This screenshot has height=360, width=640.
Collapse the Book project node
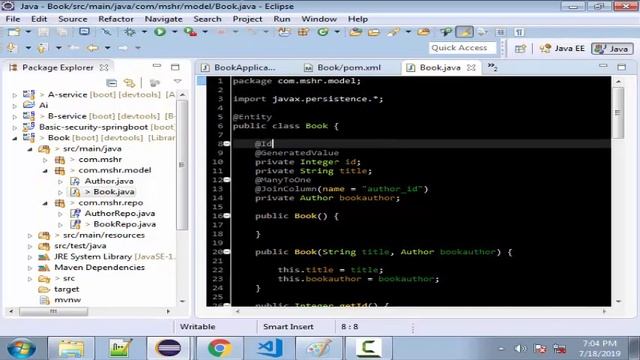(x=15, y=138)
